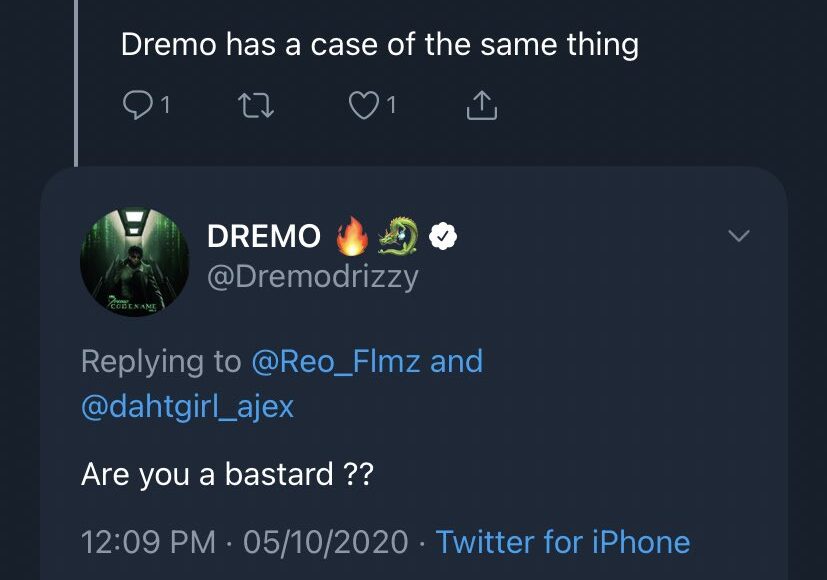This screenshot has height=580, width=827.
Task: Click the 12:09 PM timestamp
Action: (x=148, y=542)
